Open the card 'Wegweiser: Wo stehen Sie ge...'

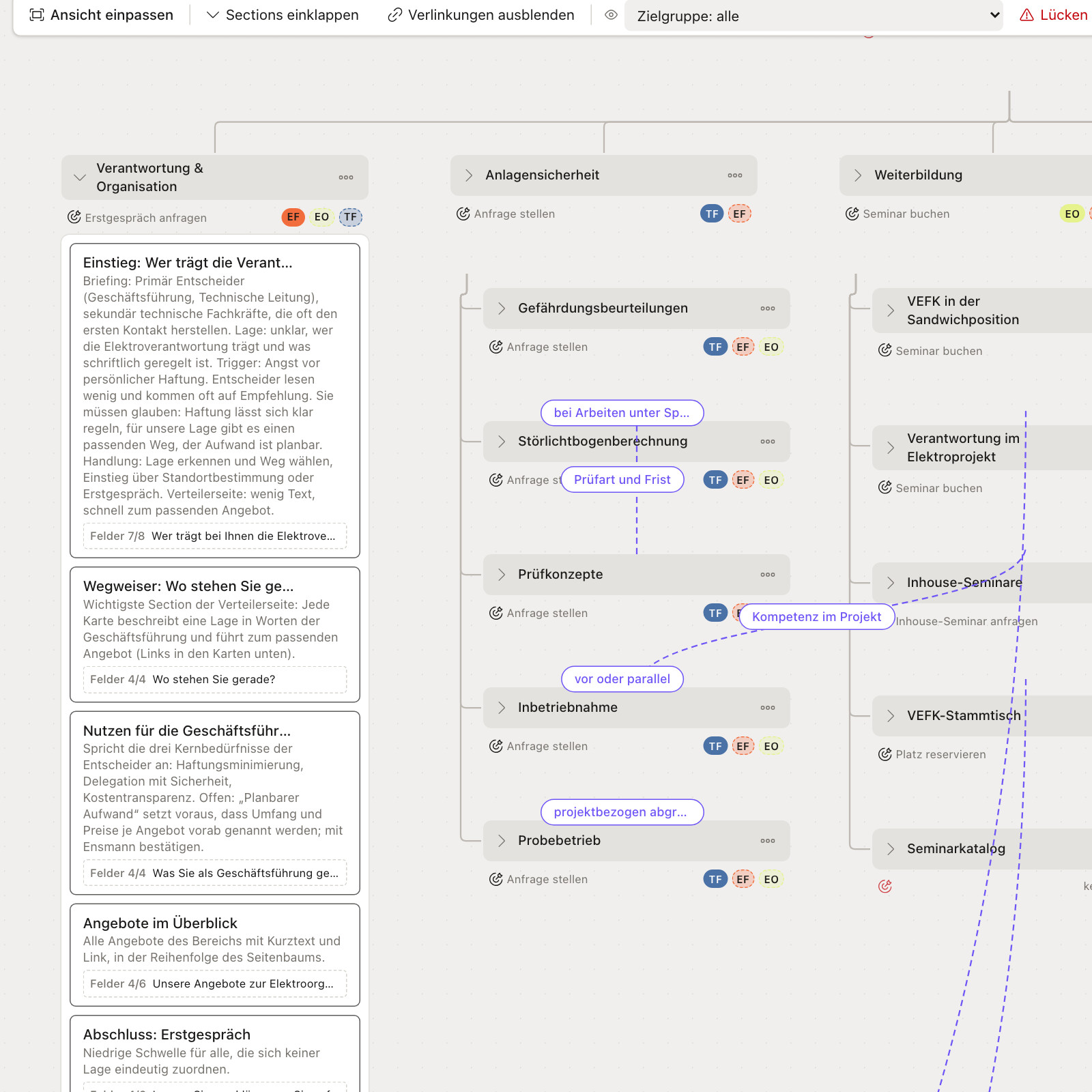[215, 634]
